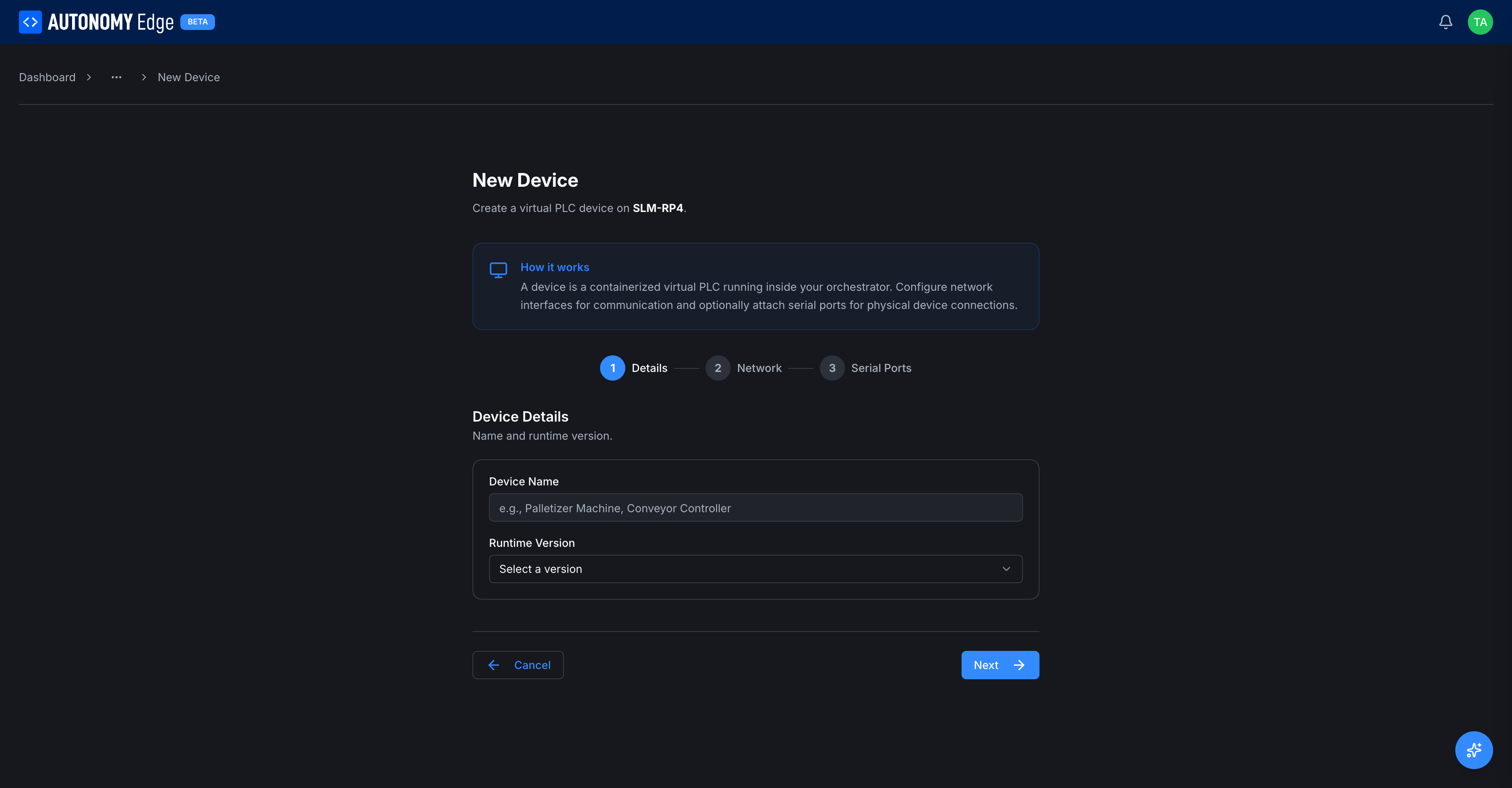Screen dimensions: 1512x788
Task: Click the Device Name label
Action: (524, 481)
